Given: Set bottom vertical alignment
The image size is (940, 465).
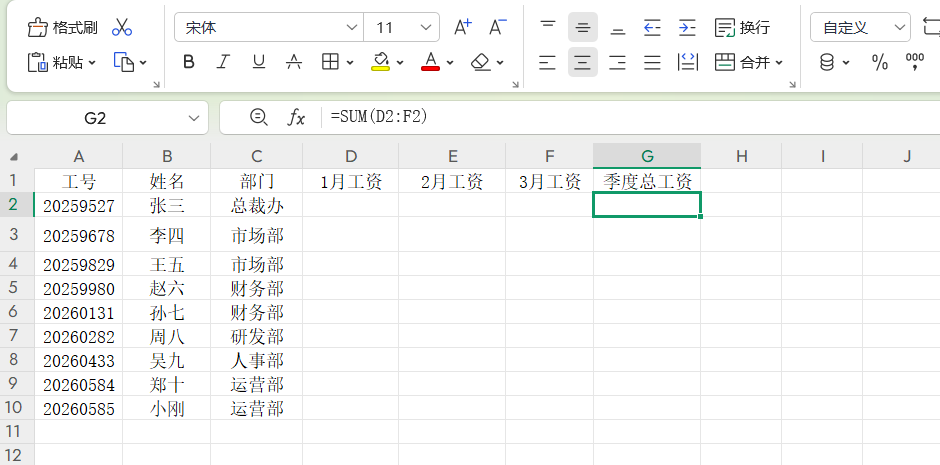Looking at the screenshot, I should (617, 27).
